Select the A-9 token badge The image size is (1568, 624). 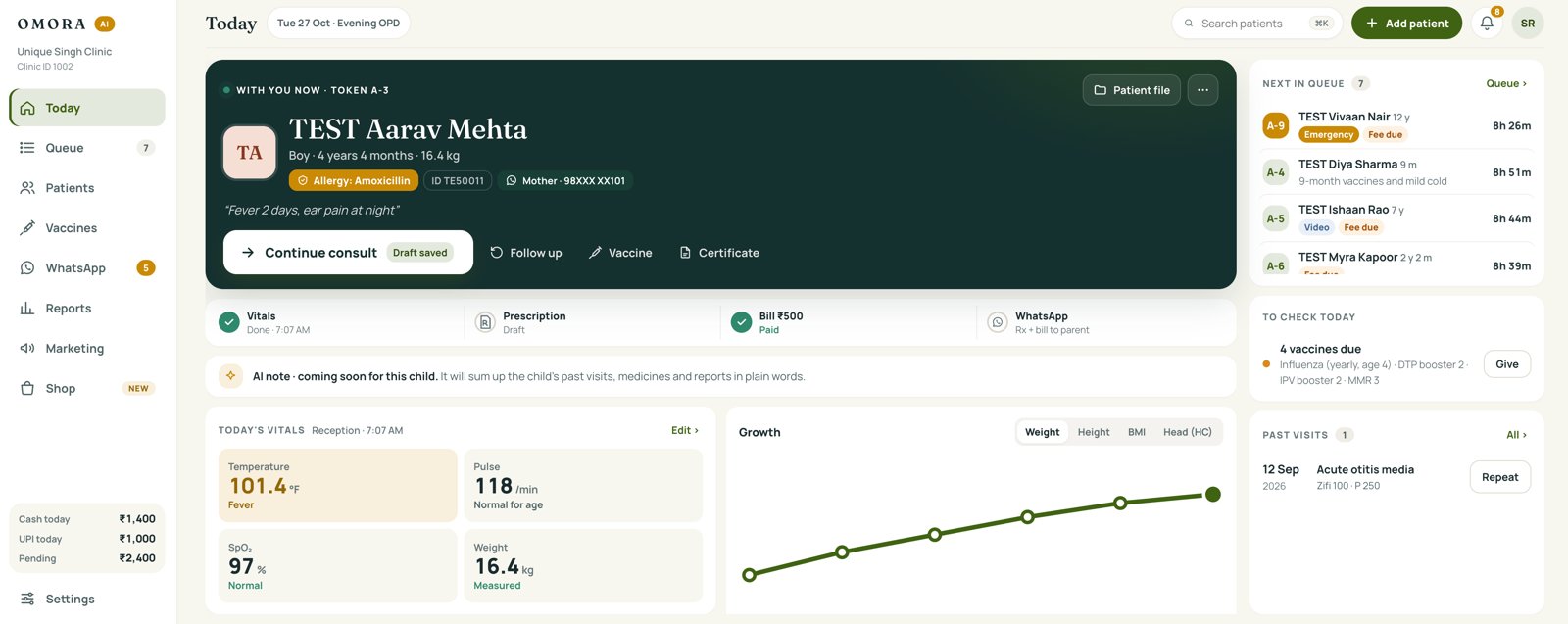1275,125
